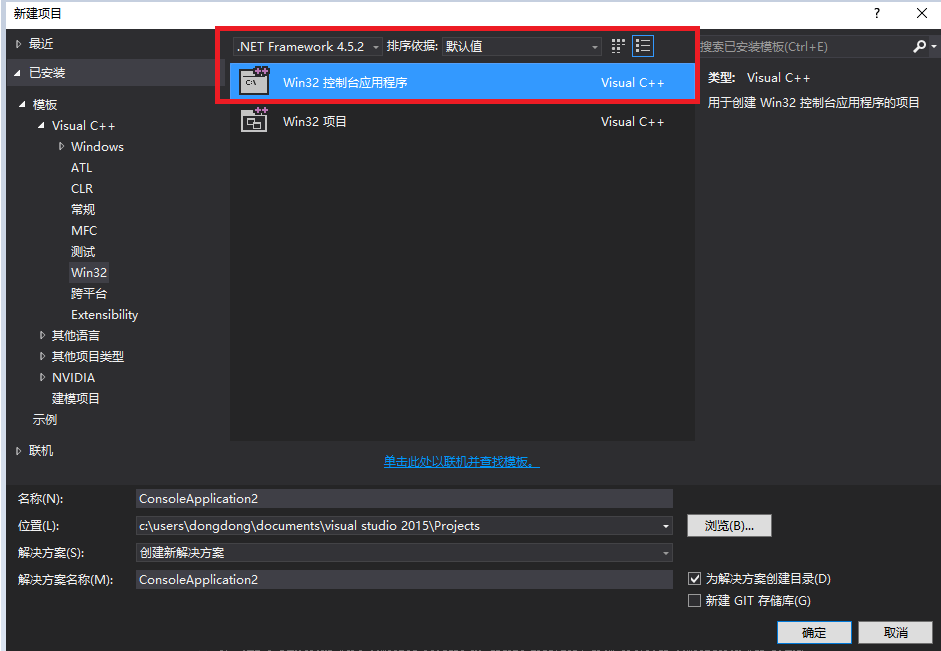This screenshot has height=651, width=941.
Task: Open the 解决方案 创建新解决方案 dropdown
Action: pos(404,553)
